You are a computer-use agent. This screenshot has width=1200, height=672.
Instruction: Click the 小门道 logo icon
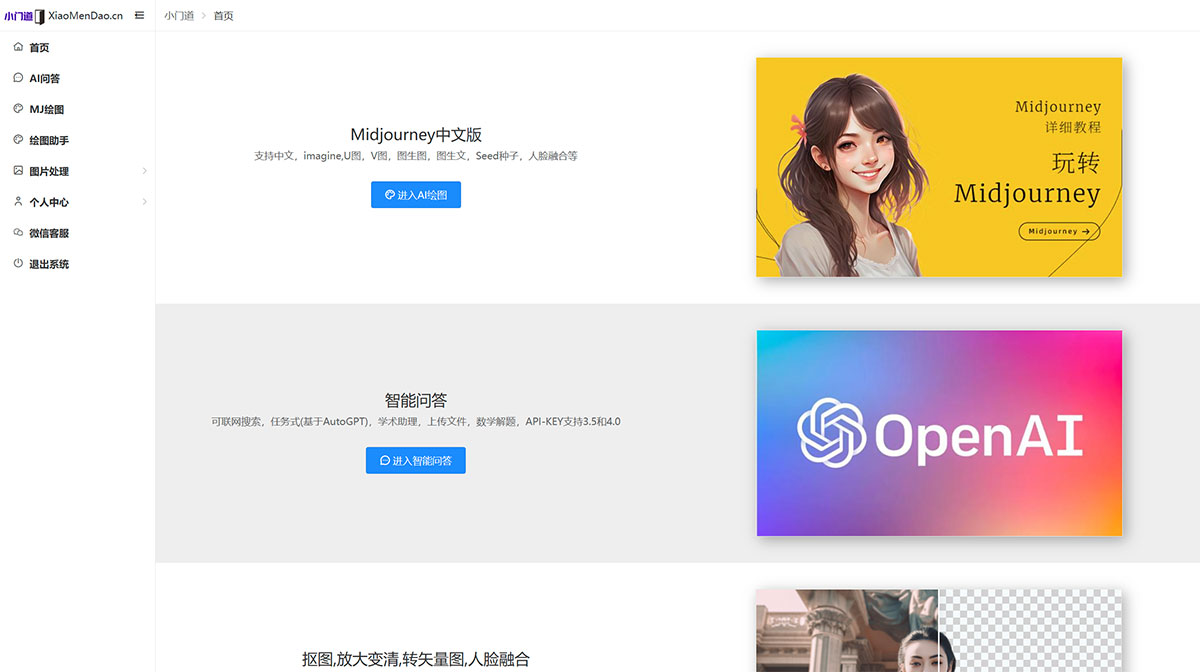tap(38, 15)
